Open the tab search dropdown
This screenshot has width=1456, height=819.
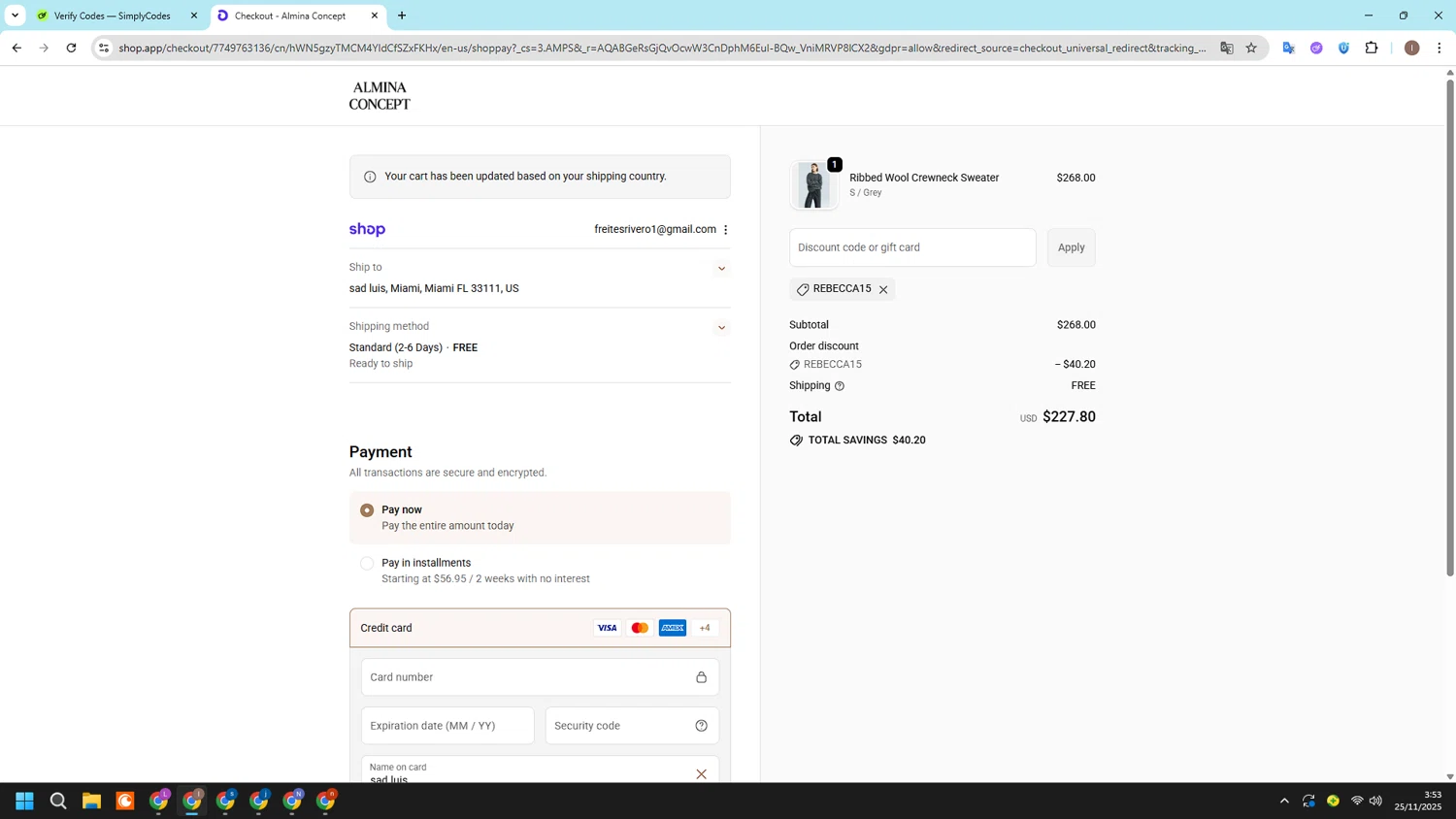coord(15,16)
